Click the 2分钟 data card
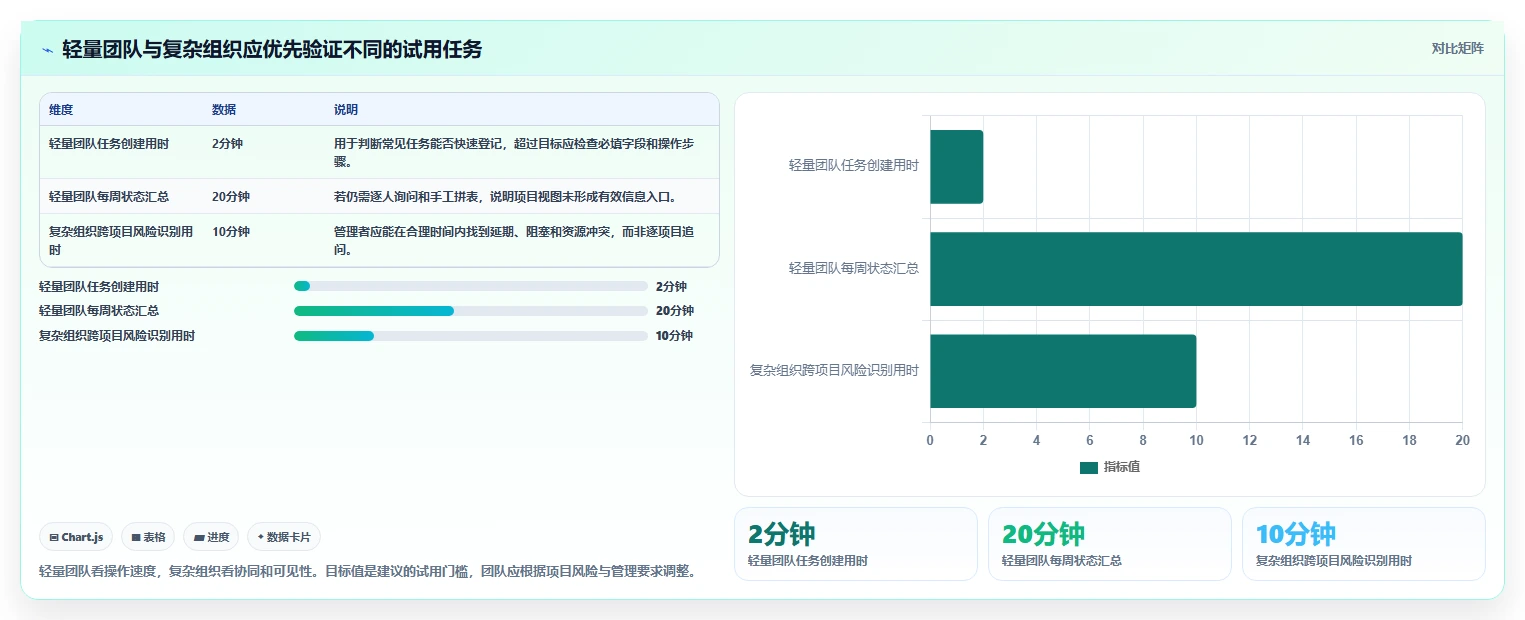Image resolution: width=1525 pixels, height=620 pixels. click(x=856, y=544)
